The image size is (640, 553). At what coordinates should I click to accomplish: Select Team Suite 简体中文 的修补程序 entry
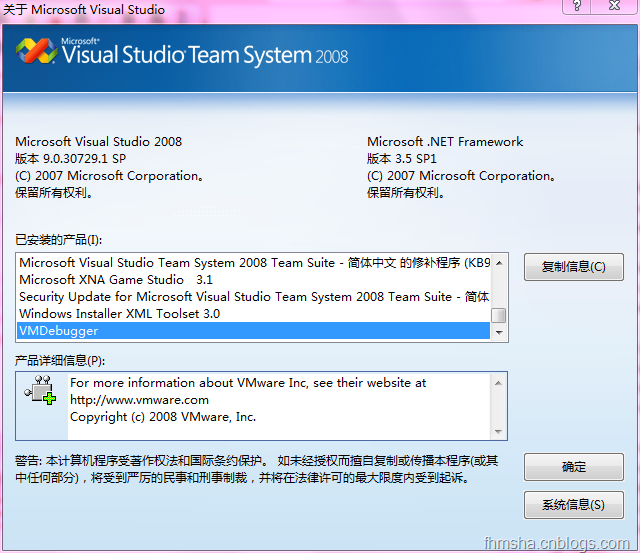click(x=254, y=262)
